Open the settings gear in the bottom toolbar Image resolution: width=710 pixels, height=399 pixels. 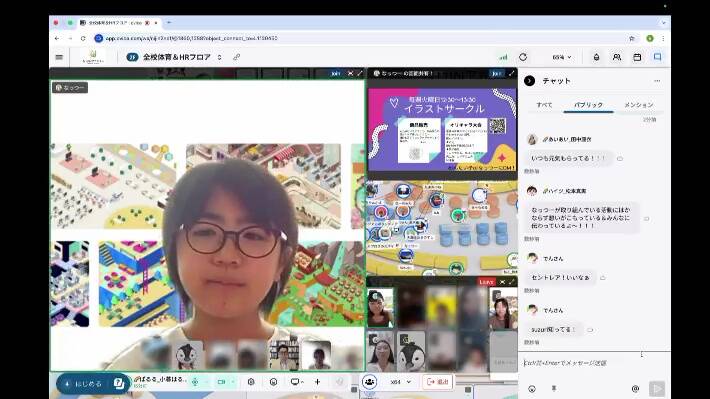[x=251, y=382]
